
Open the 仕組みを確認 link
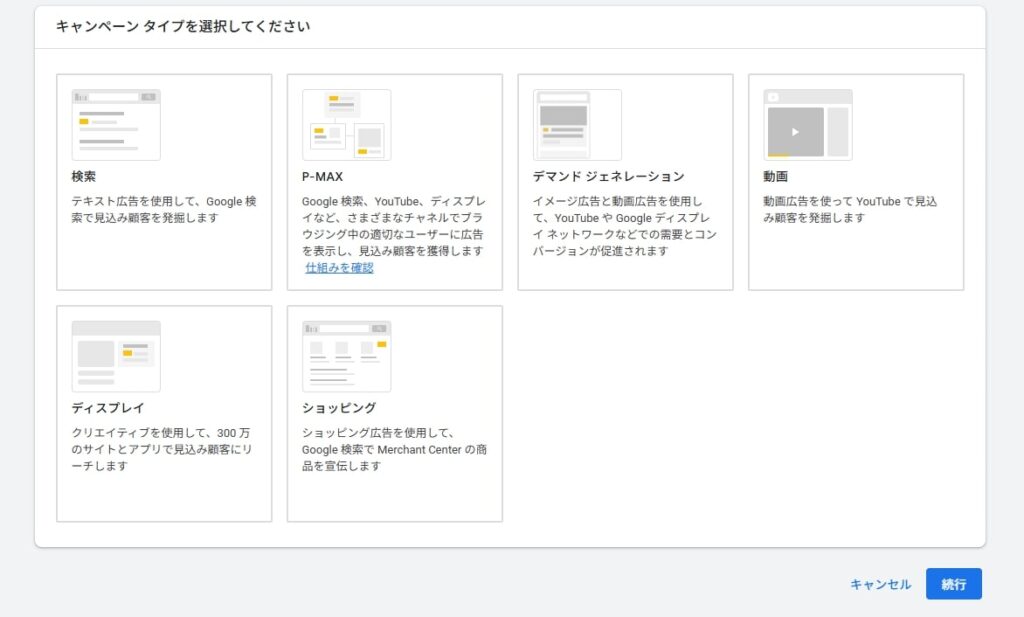point(339,268)
